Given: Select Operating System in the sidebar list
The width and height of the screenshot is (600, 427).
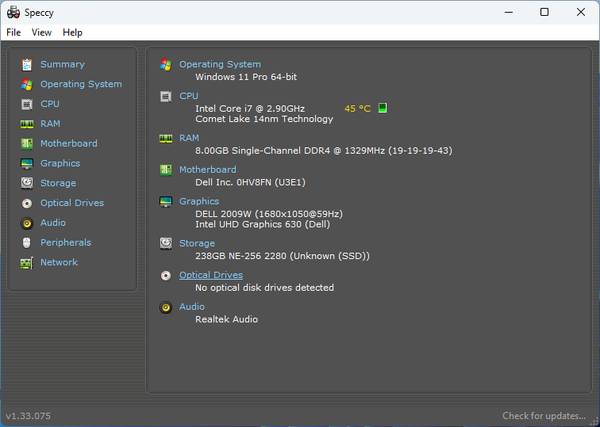Looking at the screenshot, I should pyautogui.click(x=81, y=84).
